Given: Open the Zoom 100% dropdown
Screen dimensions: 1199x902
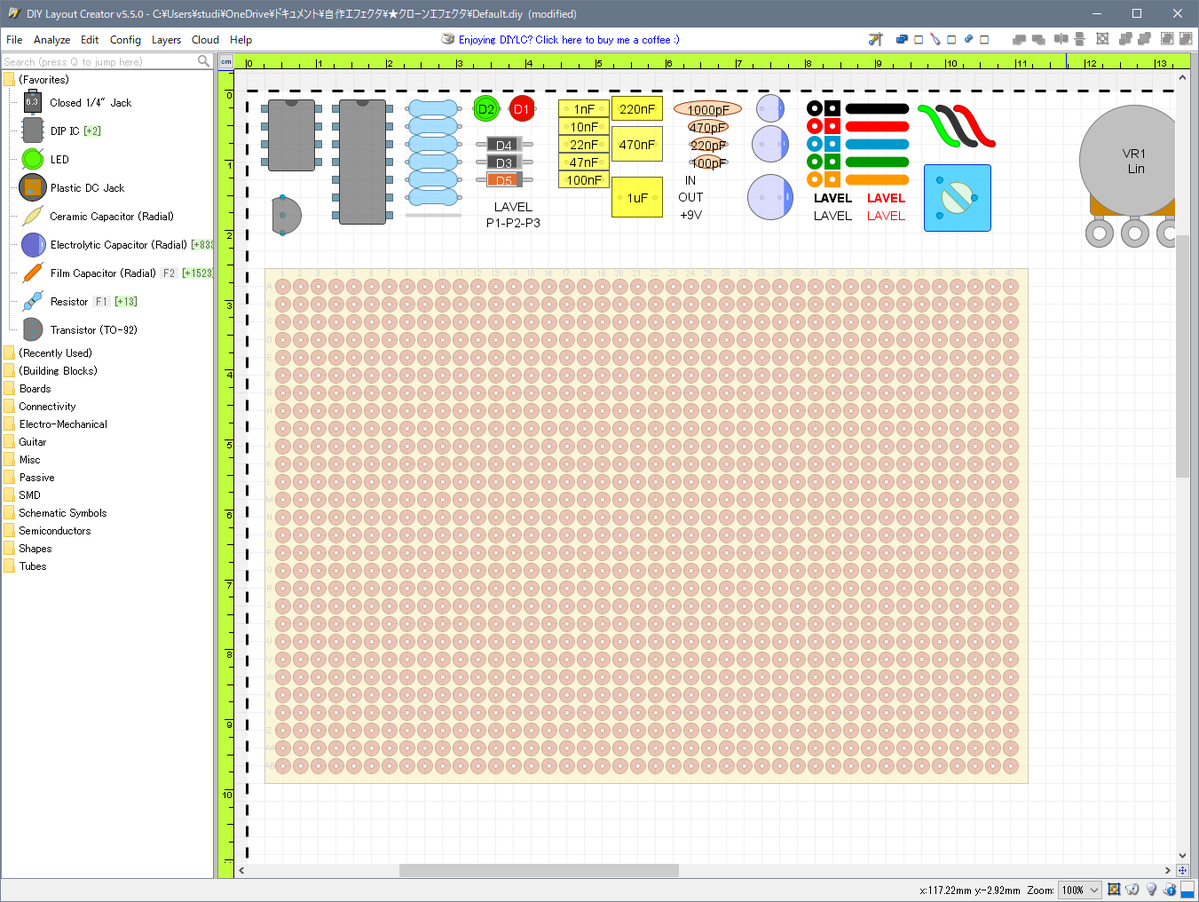Looking at the screenshot, I should [1080, 890].
